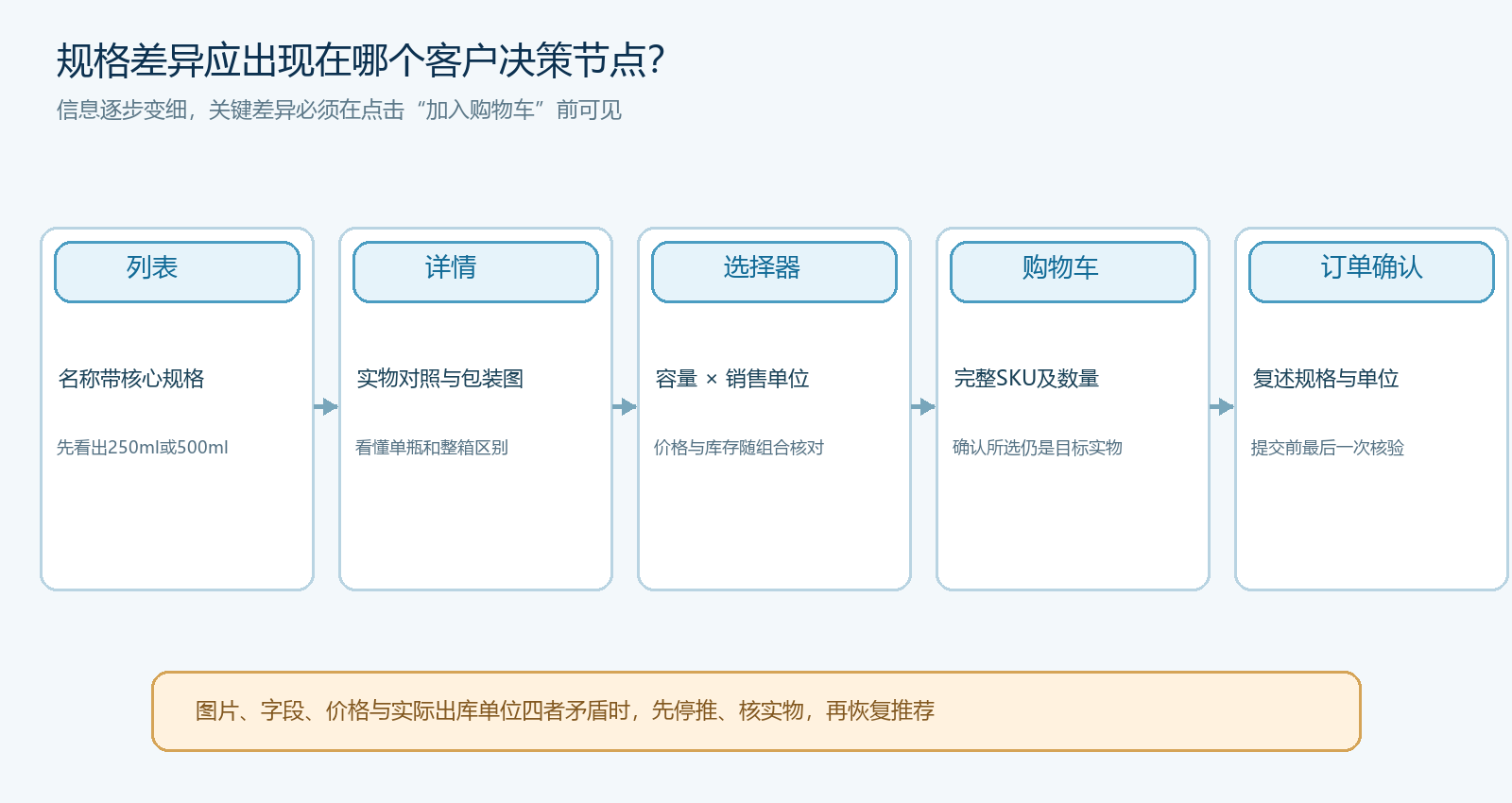This screenshot has height=803, width=1512.
Task: Click the text 先看出250ml或500ml
Action: pyautogui.click(x=143, y=448)
